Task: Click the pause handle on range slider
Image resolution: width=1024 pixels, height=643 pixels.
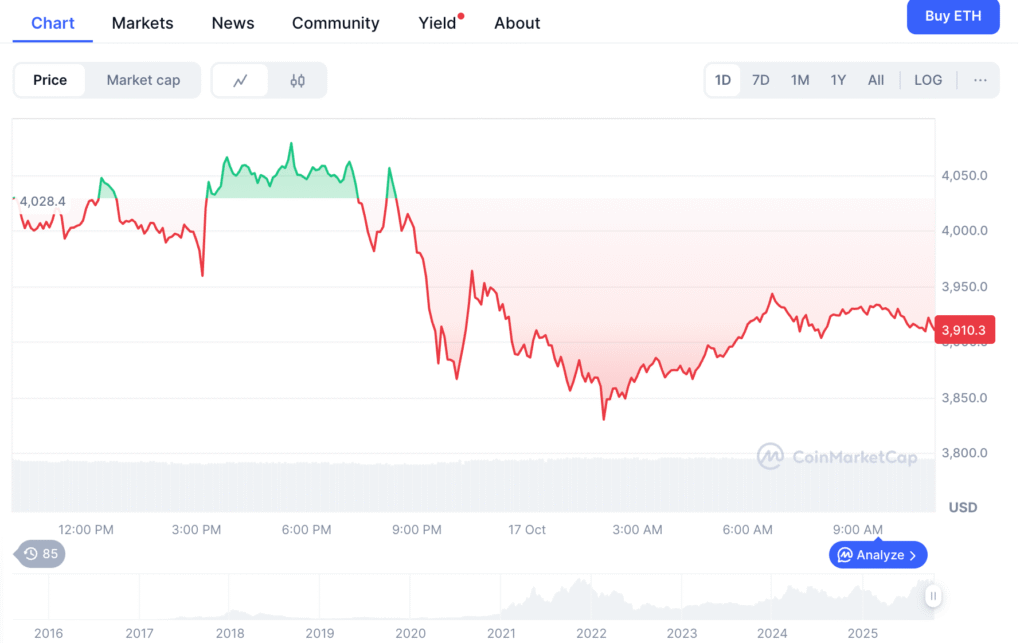Action: coord(932,597)
